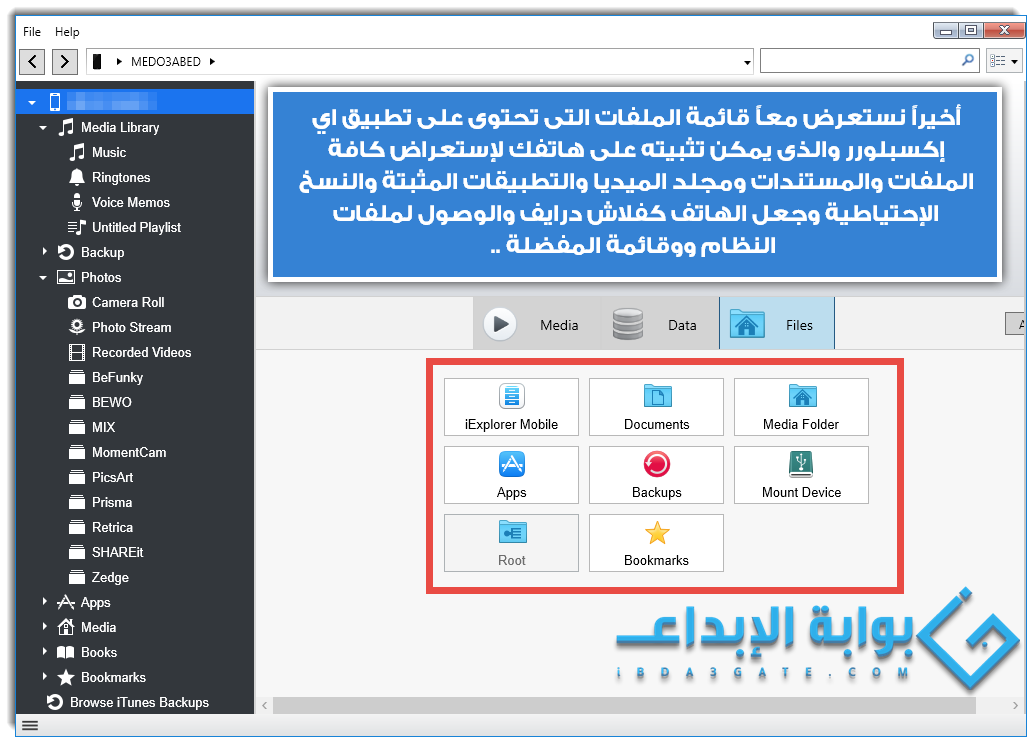Screen dimensions: 1027x737
Task: Open the SHAREit album
Action: coord(117,552)
